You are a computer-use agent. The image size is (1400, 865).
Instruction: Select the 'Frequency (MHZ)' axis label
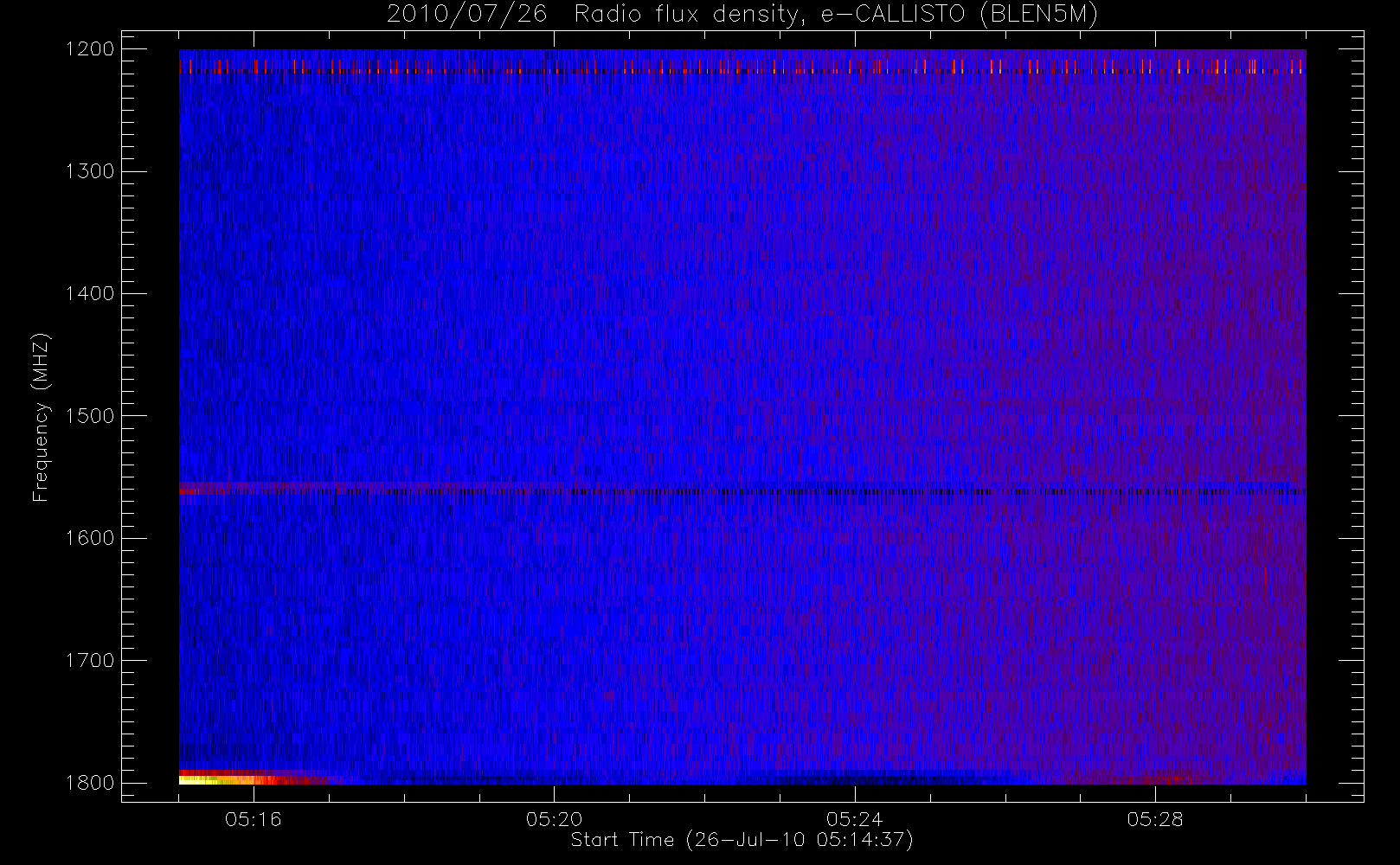point(41,417)
